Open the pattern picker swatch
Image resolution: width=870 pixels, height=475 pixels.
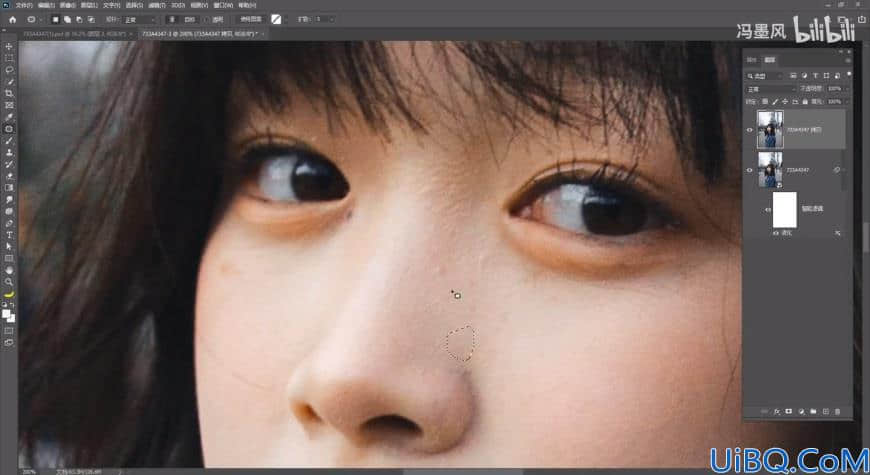(x=276, y=19)
